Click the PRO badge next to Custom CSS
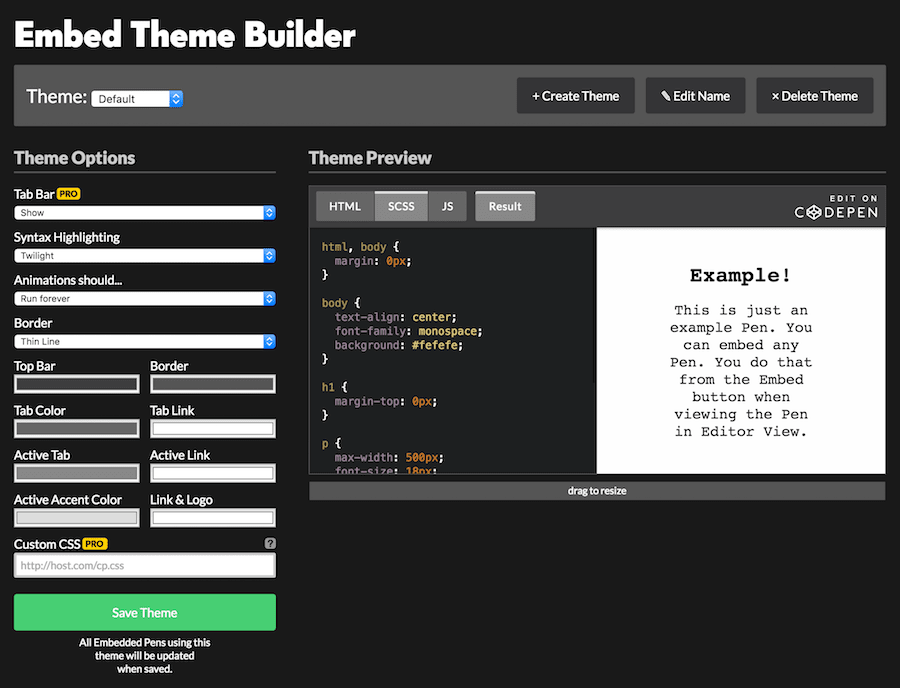The width and height of the screenshot is (900, 688). [97, 543]
